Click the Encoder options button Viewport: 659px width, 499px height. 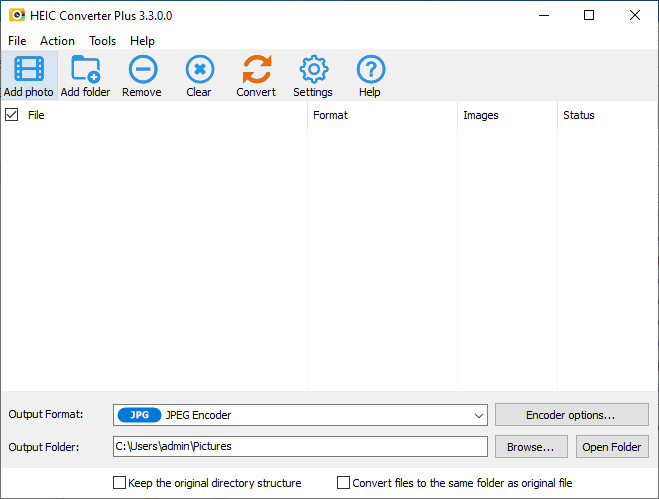pyautogui.click(x=572, y=415)
